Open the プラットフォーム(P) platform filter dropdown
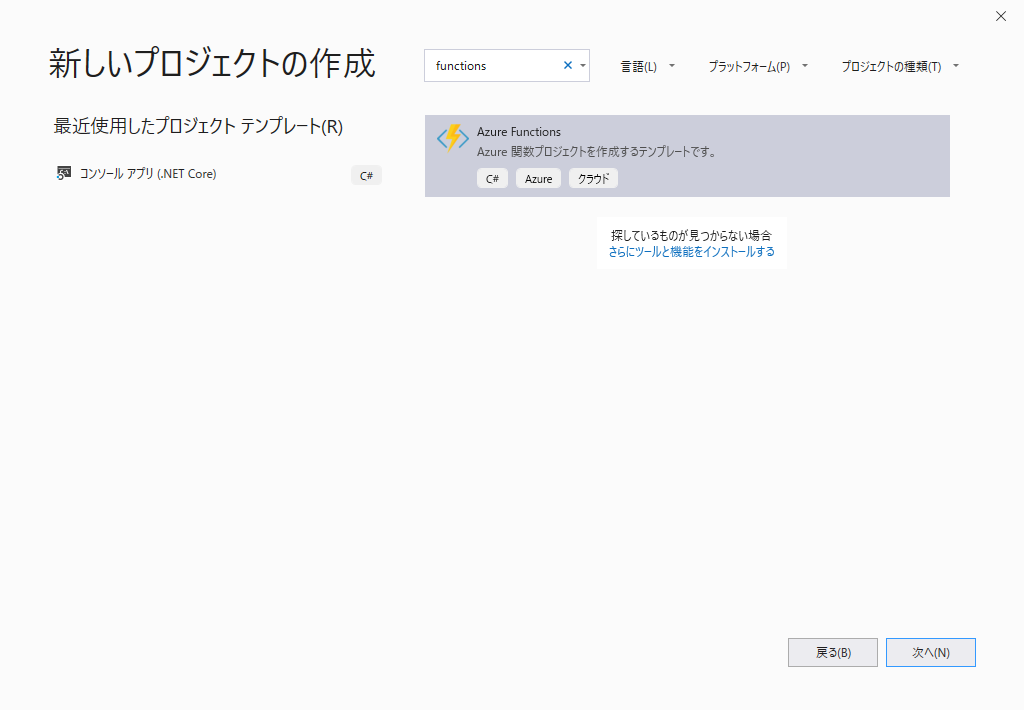This screenshot has height=710, width=1024. (758, 67)
